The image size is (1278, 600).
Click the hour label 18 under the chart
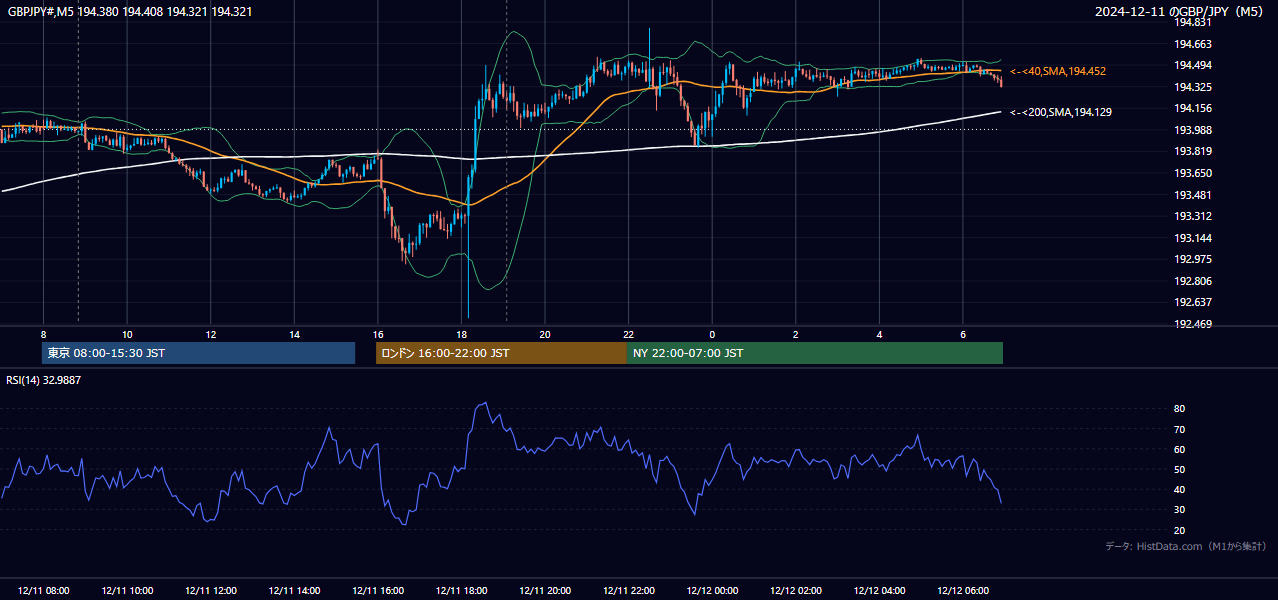pyautogui.click(x=461, y=334)
